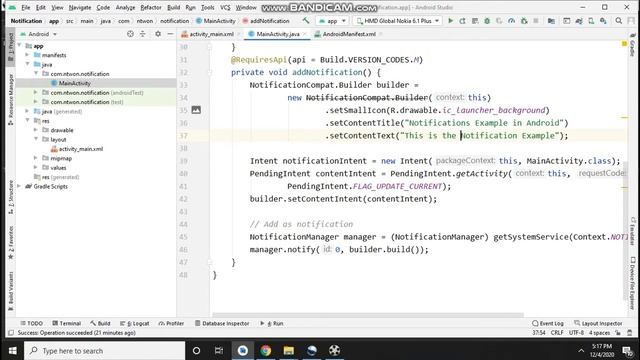Click the editor horizontal scrollbar
The width and height of the screenshot is (640, 360).
[368, 315]
